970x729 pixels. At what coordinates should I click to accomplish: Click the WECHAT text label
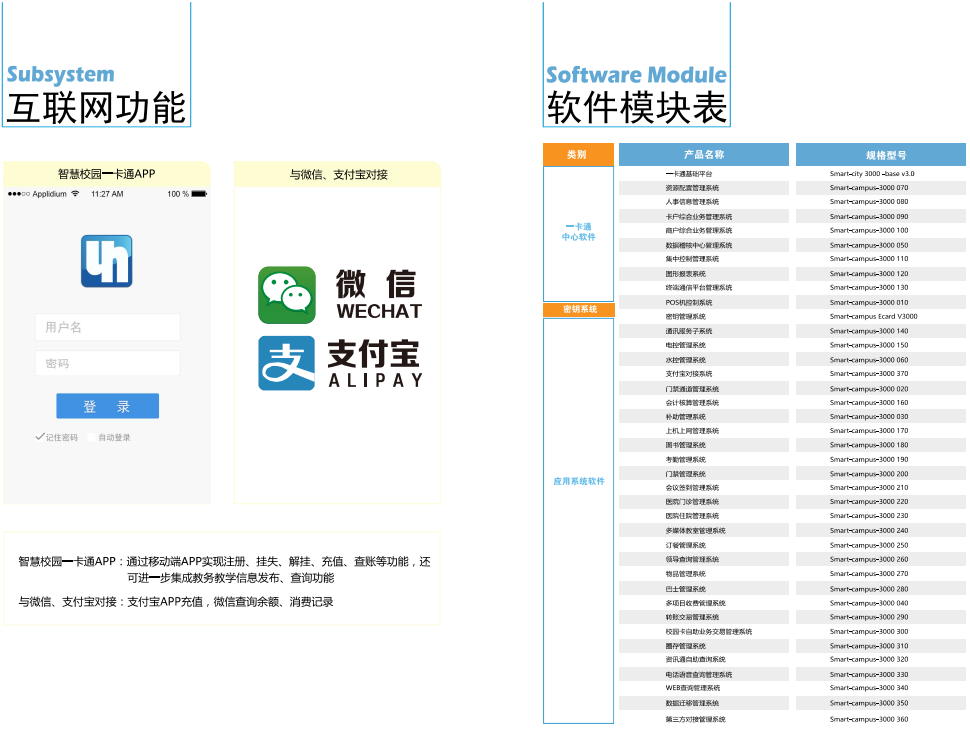(x=379, y=311)
